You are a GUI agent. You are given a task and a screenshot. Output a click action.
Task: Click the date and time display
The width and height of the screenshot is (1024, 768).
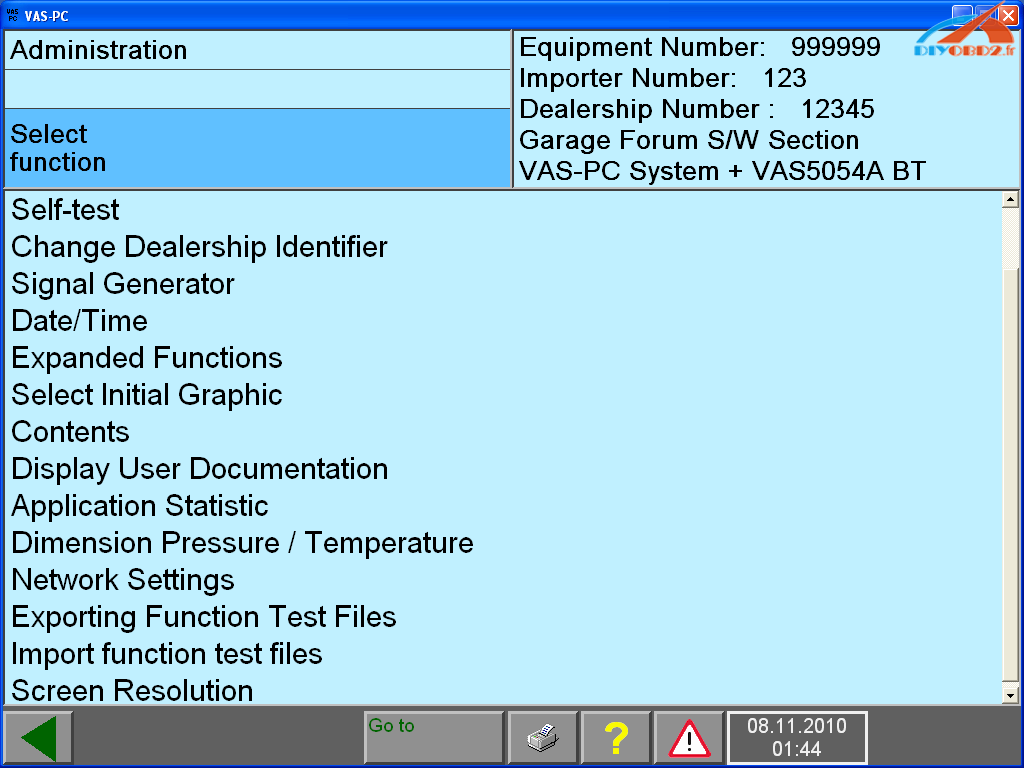[x=797, y=738]
